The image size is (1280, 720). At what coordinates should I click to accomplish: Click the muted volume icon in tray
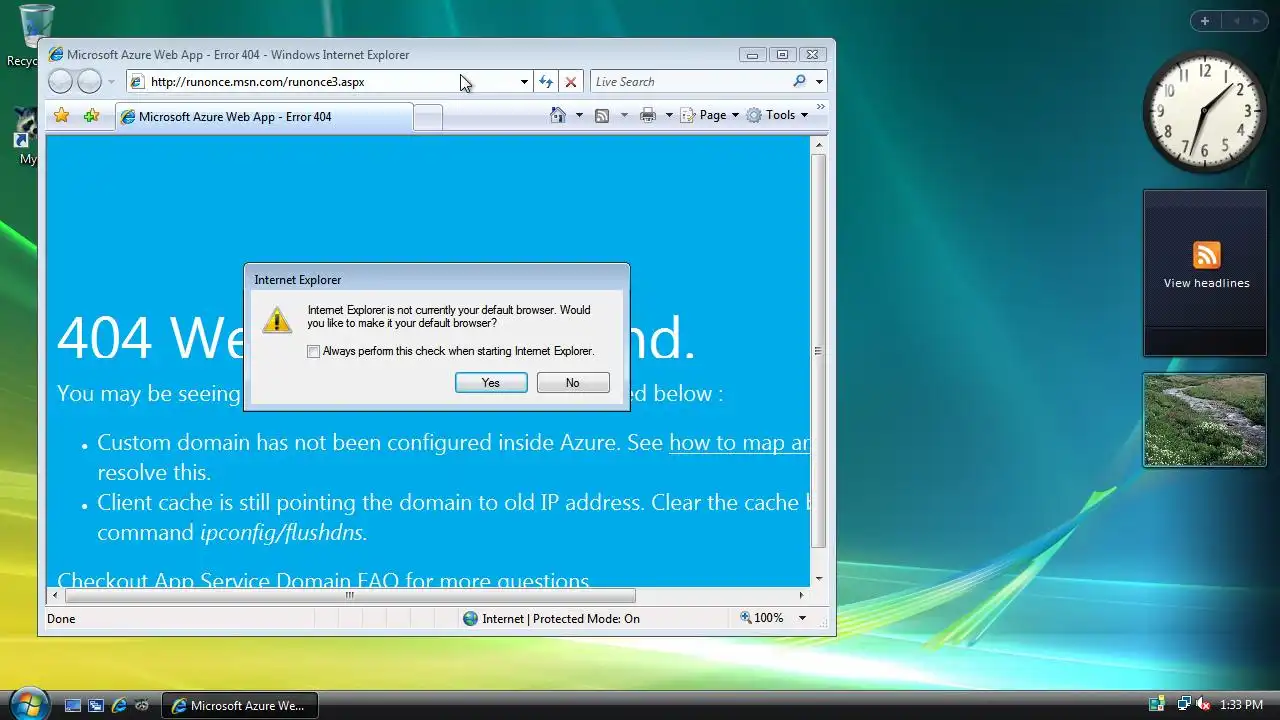(x=1204, y=705)
